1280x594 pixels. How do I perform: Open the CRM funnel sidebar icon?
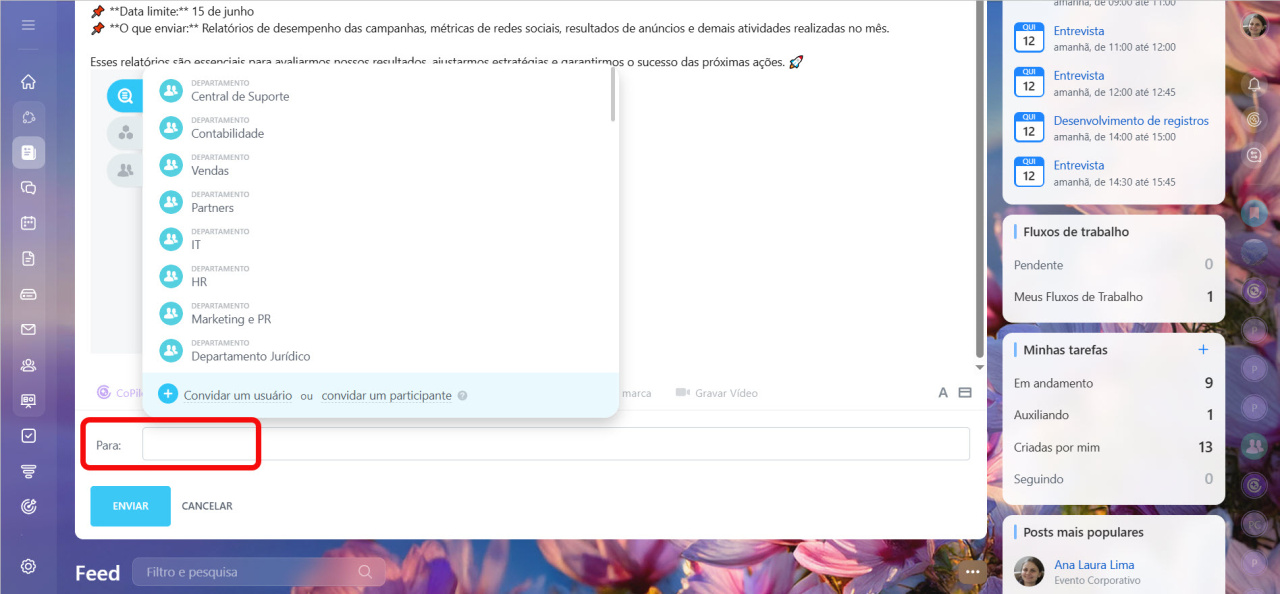tap(28, 471)
